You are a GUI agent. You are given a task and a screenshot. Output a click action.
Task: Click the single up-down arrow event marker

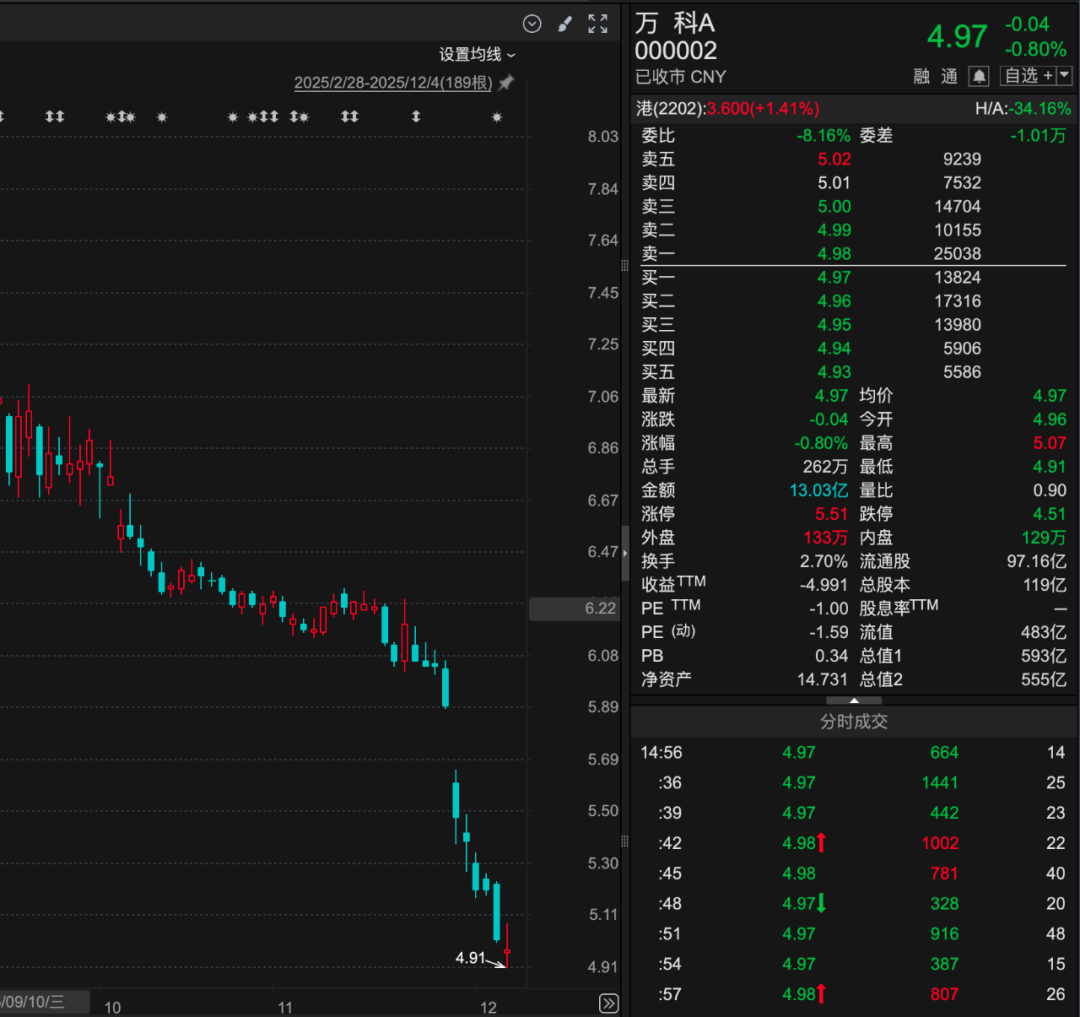pos(416,117)
